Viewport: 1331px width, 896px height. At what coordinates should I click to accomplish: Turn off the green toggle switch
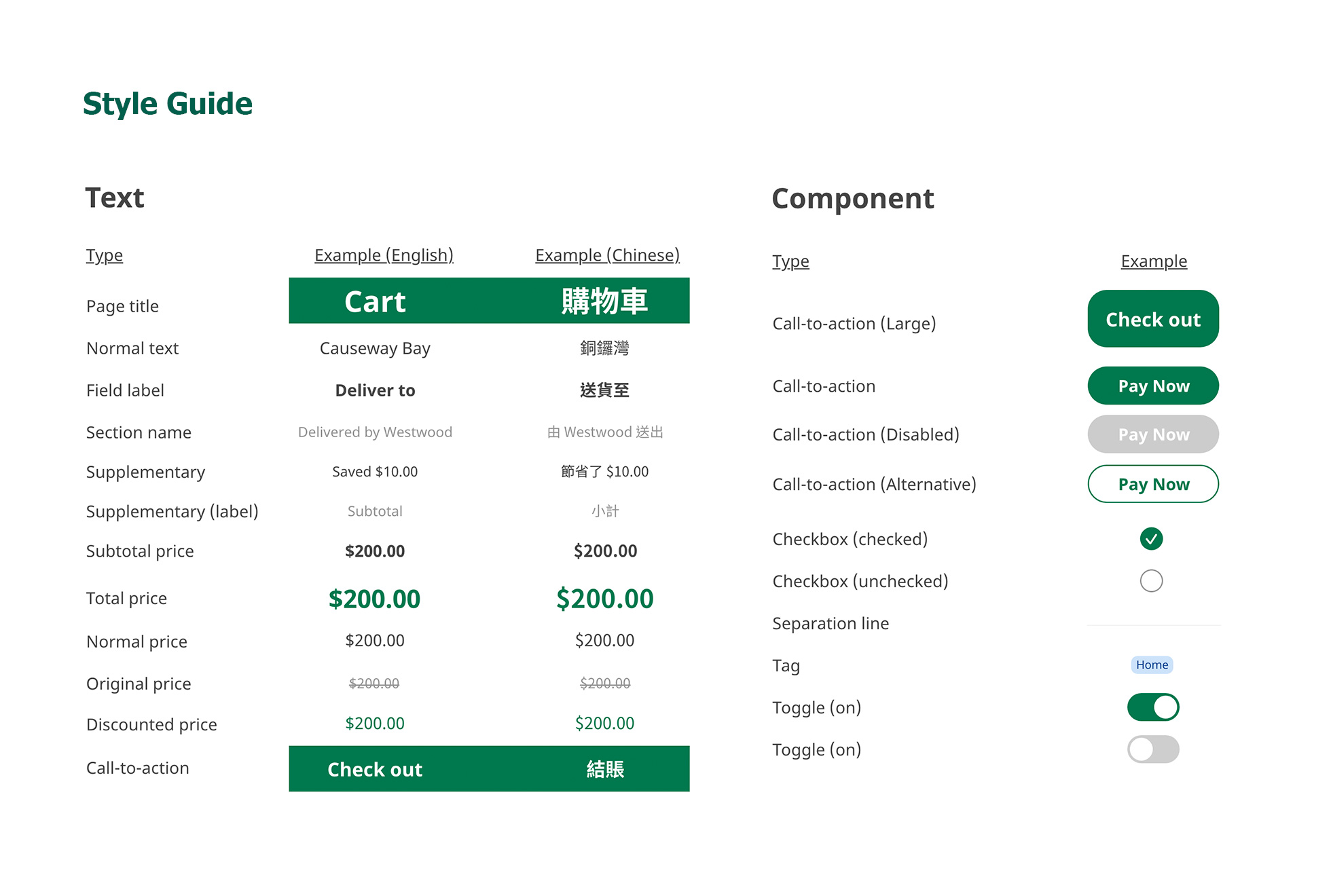click(x=1152, y=707)
